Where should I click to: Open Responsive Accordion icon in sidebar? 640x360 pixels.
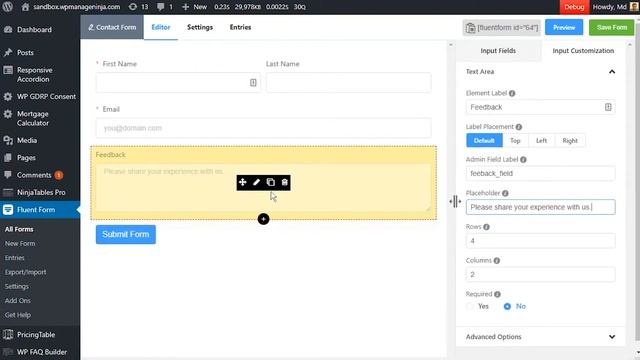tap(8, 70)
